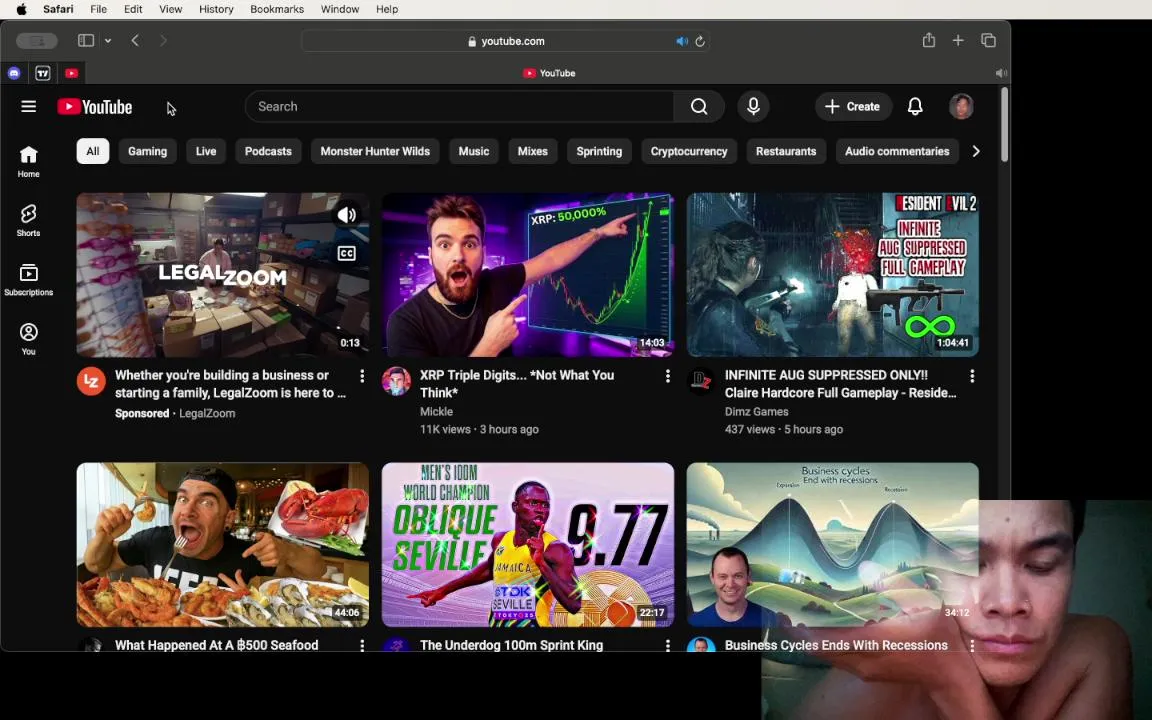Open Subscriptions in the sidebar

29,280
